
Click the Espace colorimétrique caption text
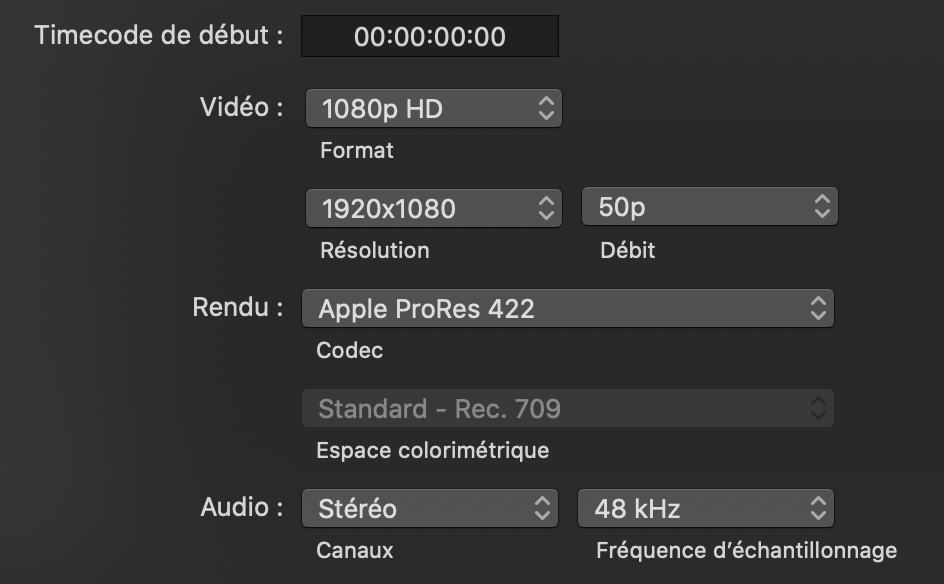(432, 450)
